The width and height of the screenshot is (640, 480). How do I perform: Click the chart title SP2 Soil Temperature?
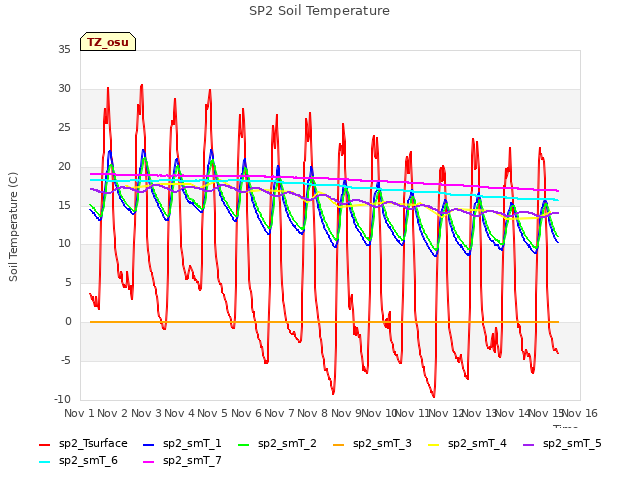click(319, 11)
